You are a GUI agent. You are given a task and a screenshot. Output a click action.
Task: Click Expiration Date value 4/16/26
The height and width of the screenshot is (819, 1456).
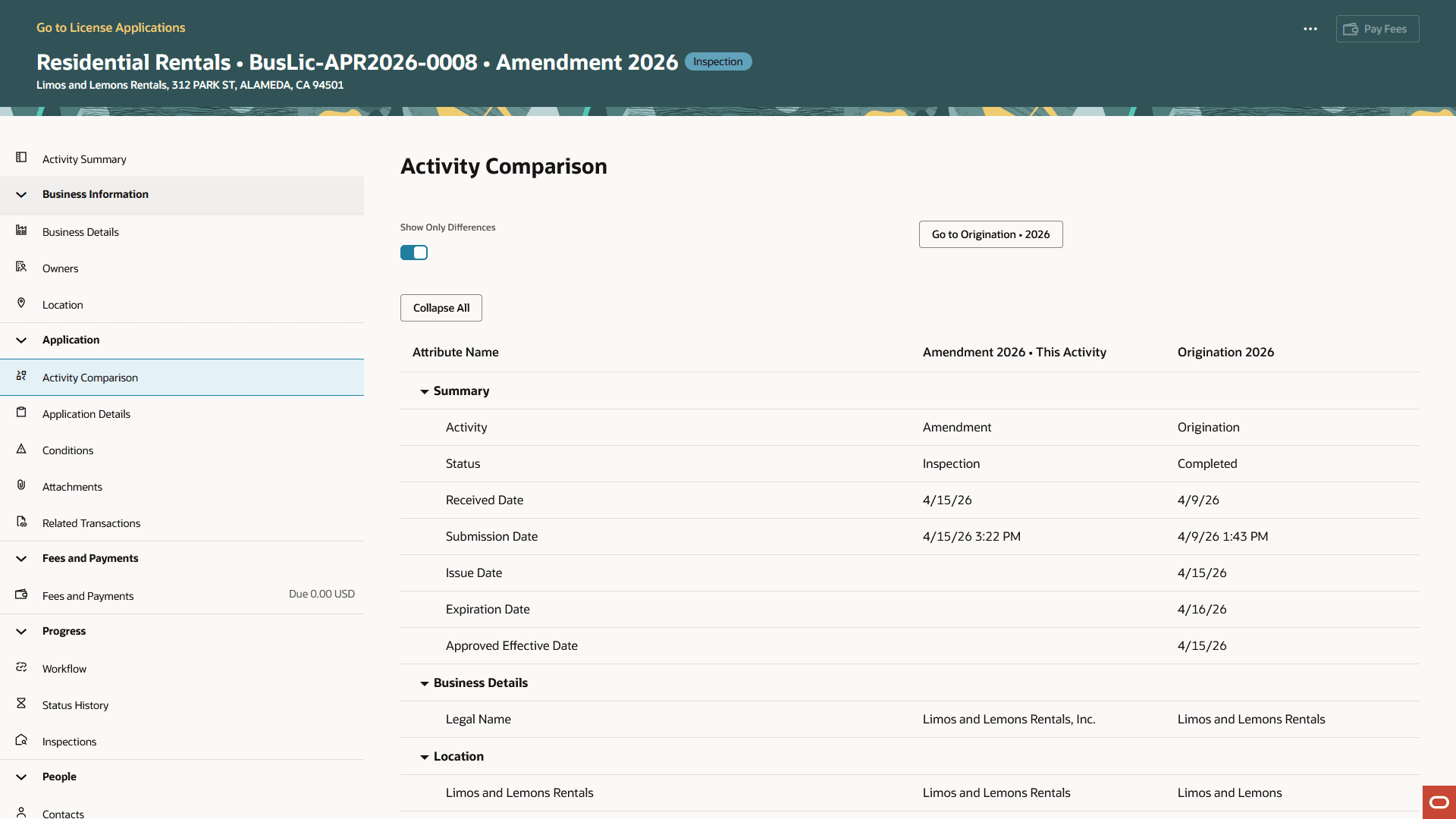1201,609
